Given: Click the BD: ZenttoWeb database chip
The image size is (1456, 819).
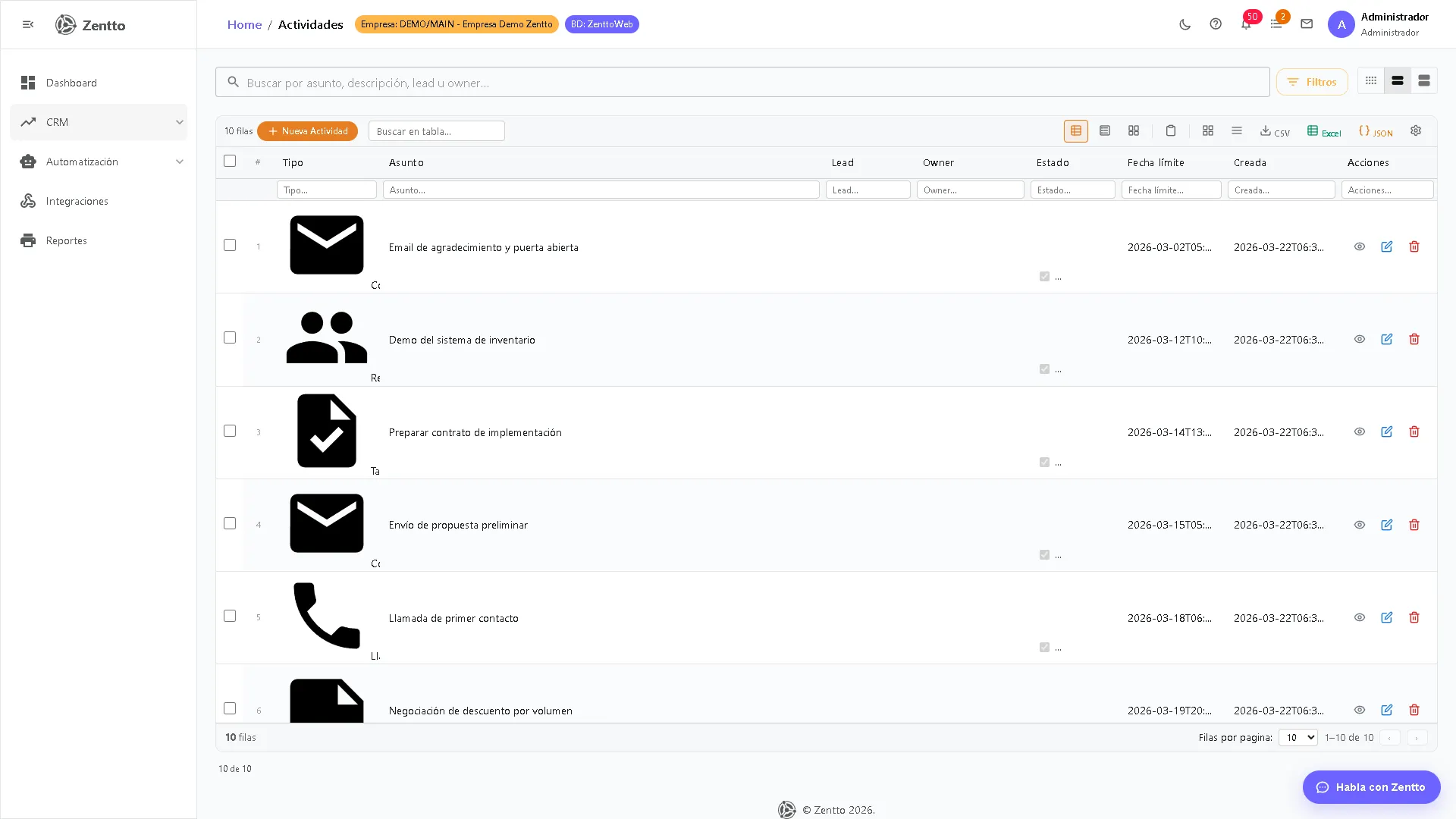Looking at the screenshot, I should click(x=602, y=24).
